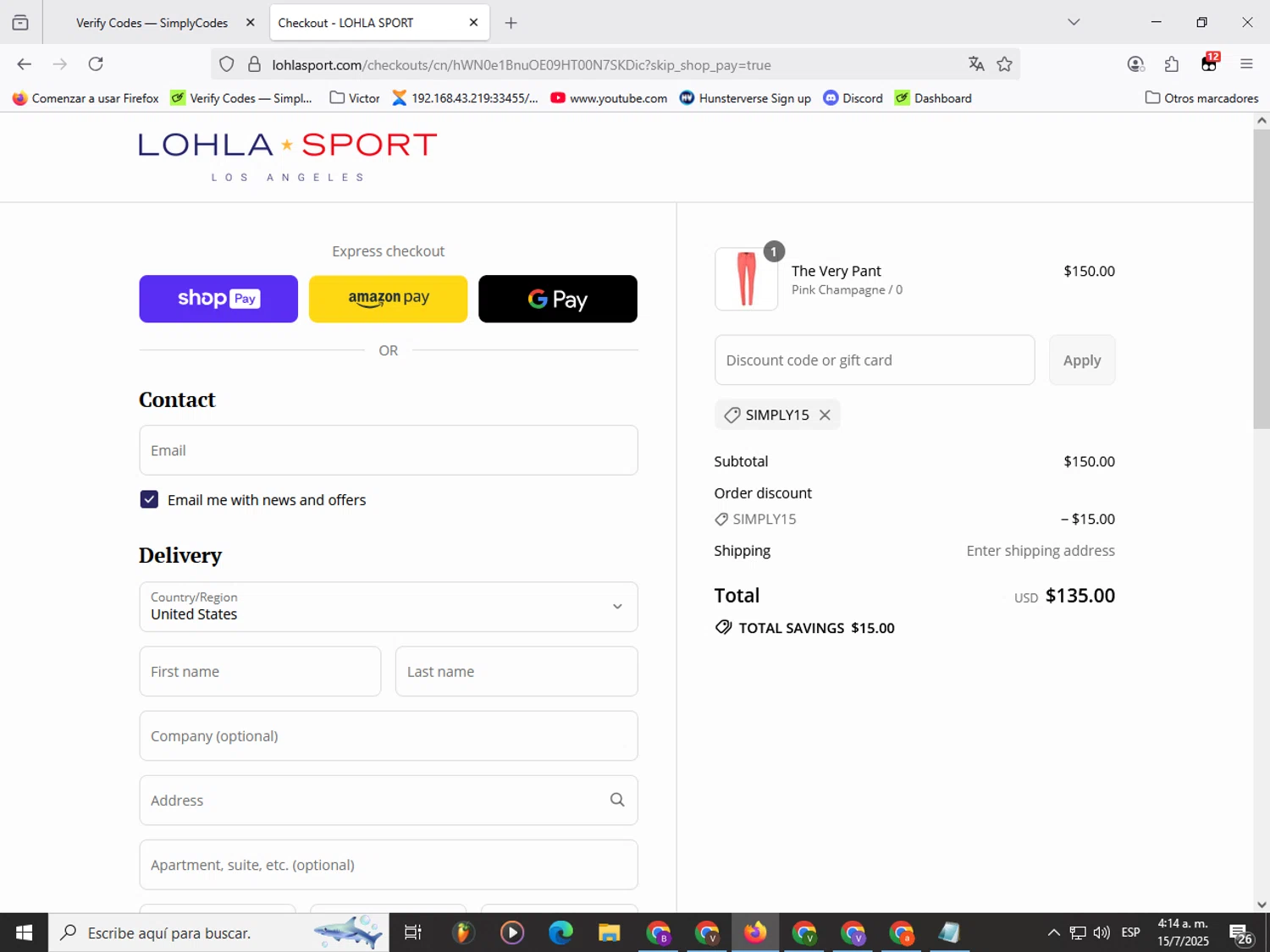This screenshot has width=1270, height=952.
Task: Open volume control in system tray
Action: click(x=1102, y=933)
